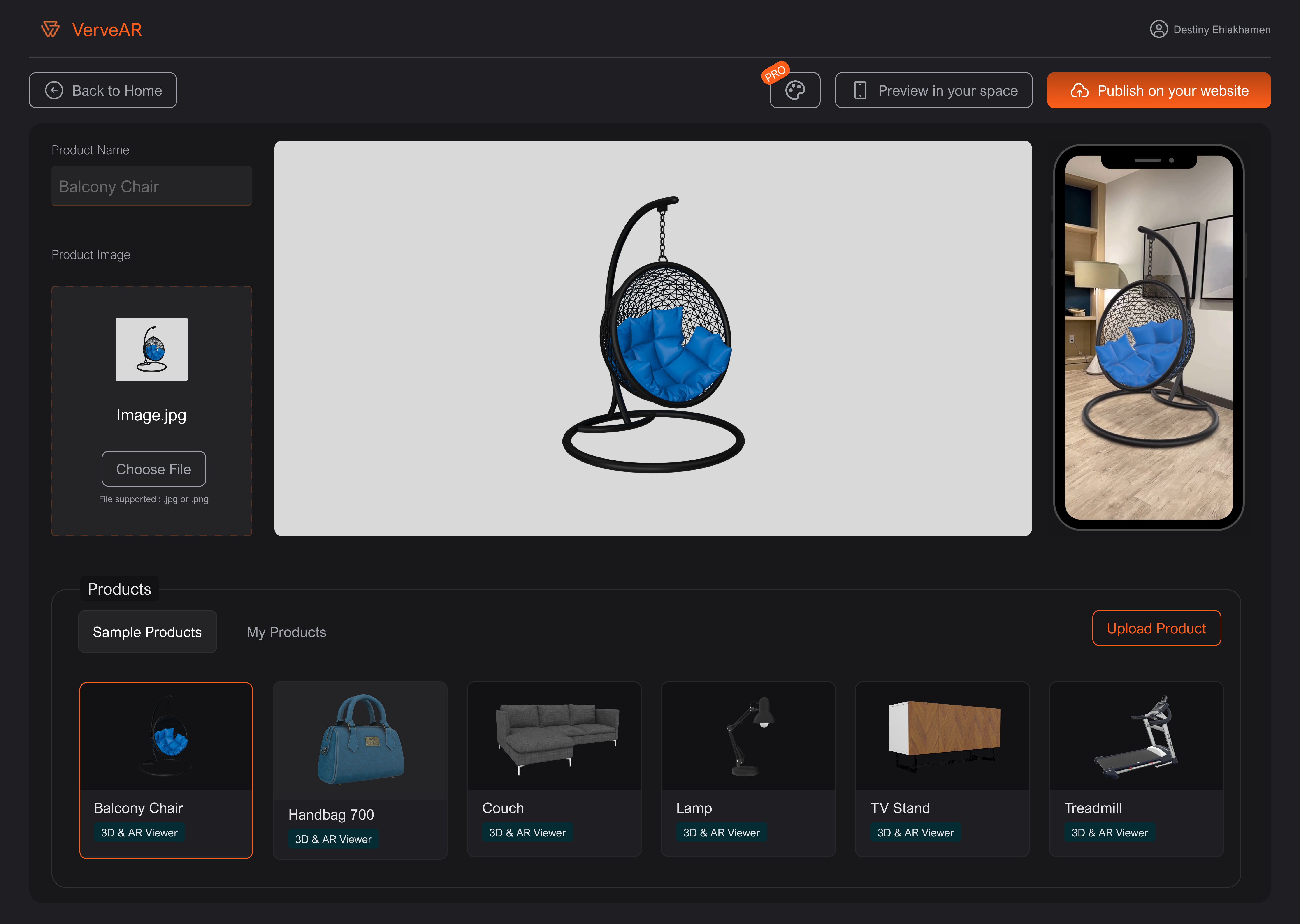Click the Image.jpg file name

[151, 415]
